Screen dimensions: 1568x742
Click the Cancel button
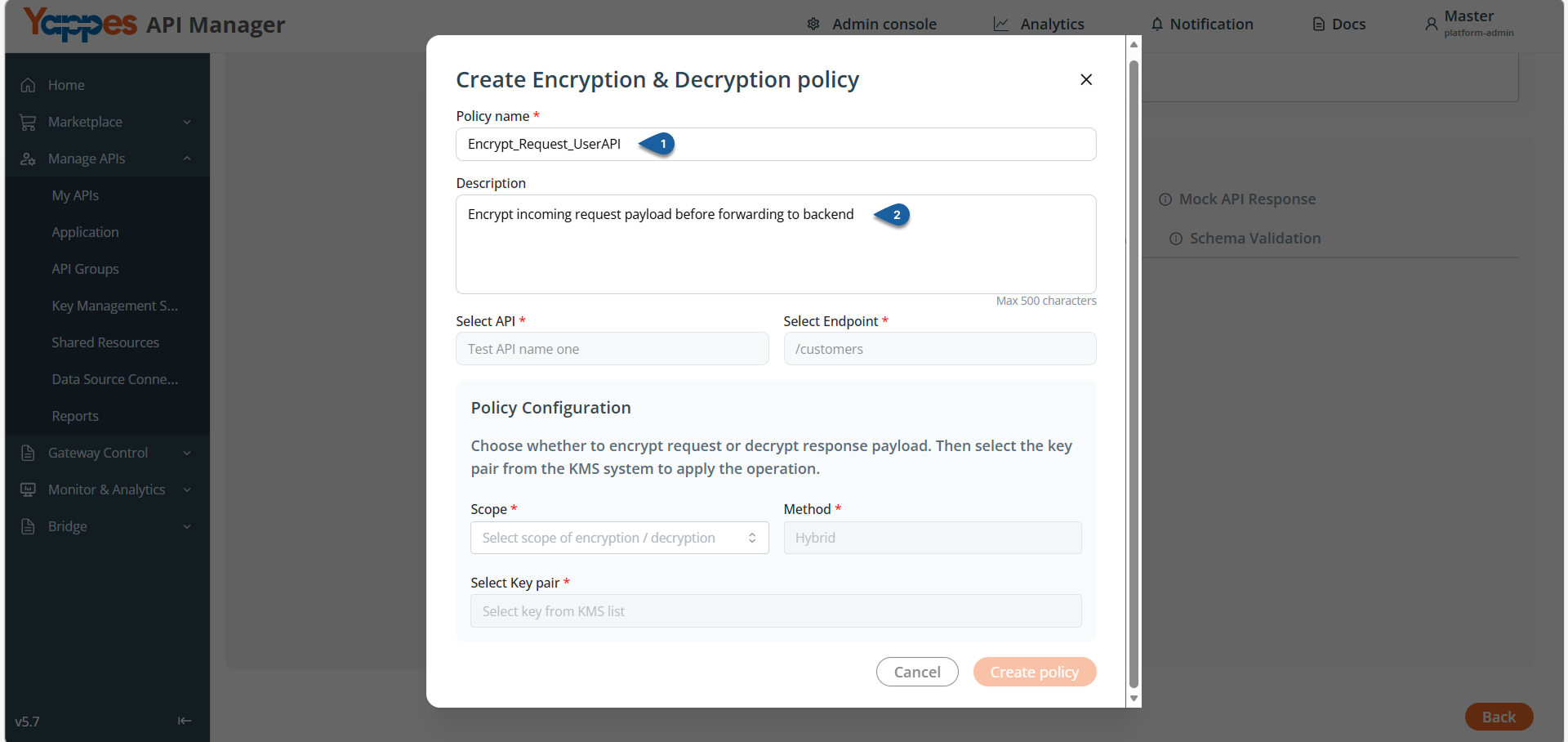point(917,672)
